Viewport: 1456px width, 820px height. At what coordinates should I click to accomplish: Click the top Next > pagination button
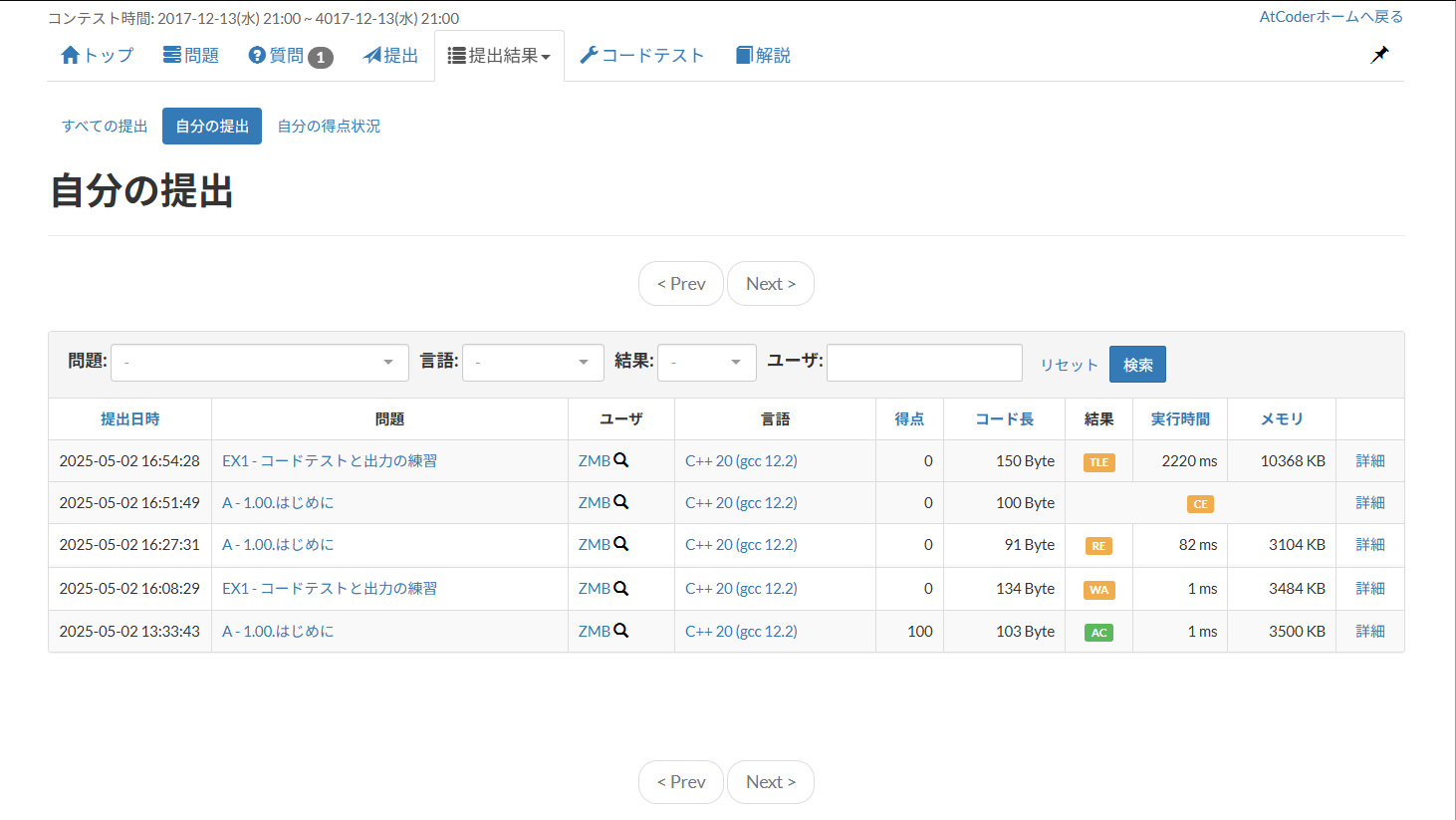tap(770, 284)
